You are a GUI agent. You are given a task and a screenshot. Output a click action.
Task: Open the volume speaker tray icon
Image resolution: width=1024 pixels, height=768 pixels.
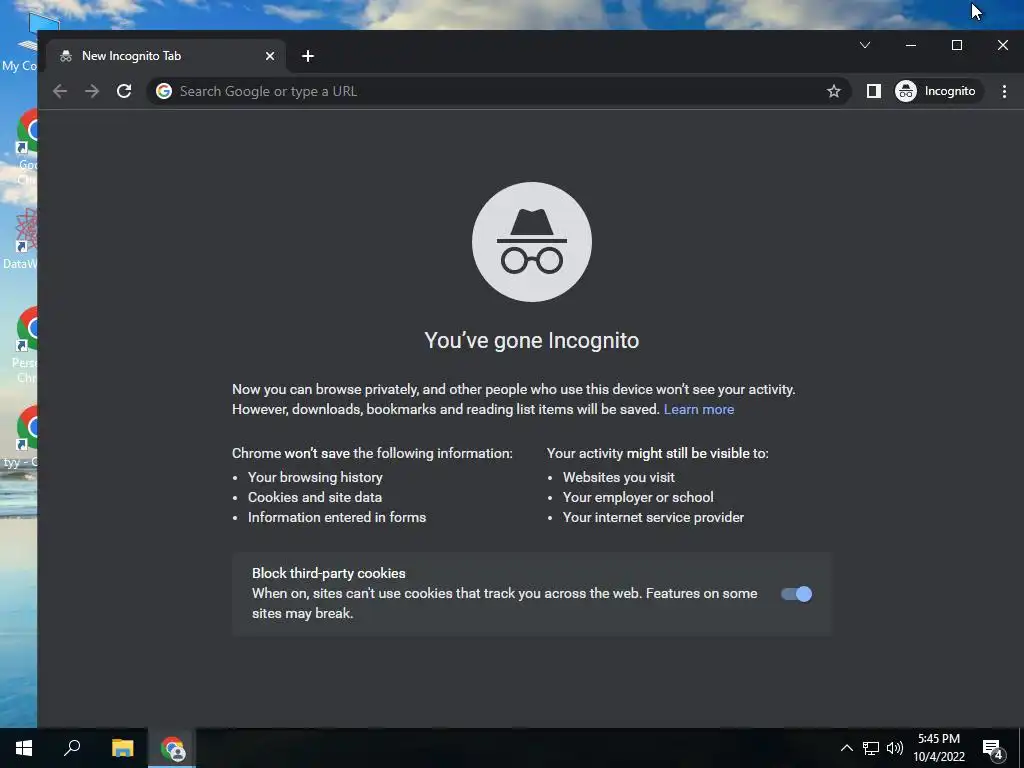pos(895,748)
